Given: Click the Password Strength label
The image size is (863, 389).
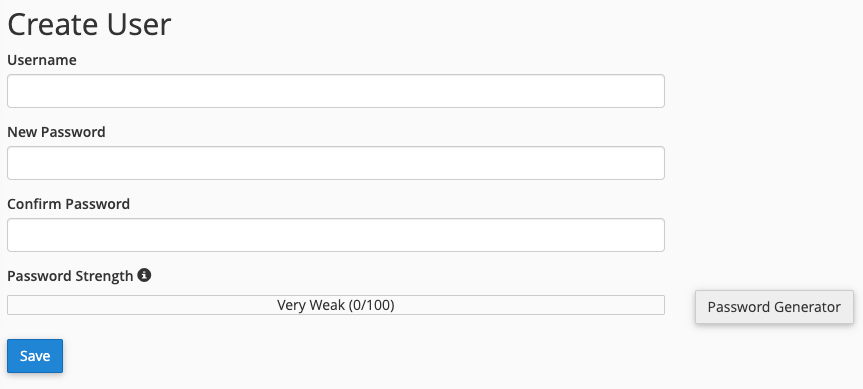Looking at the screenshot, I should [x=70, y=276].
